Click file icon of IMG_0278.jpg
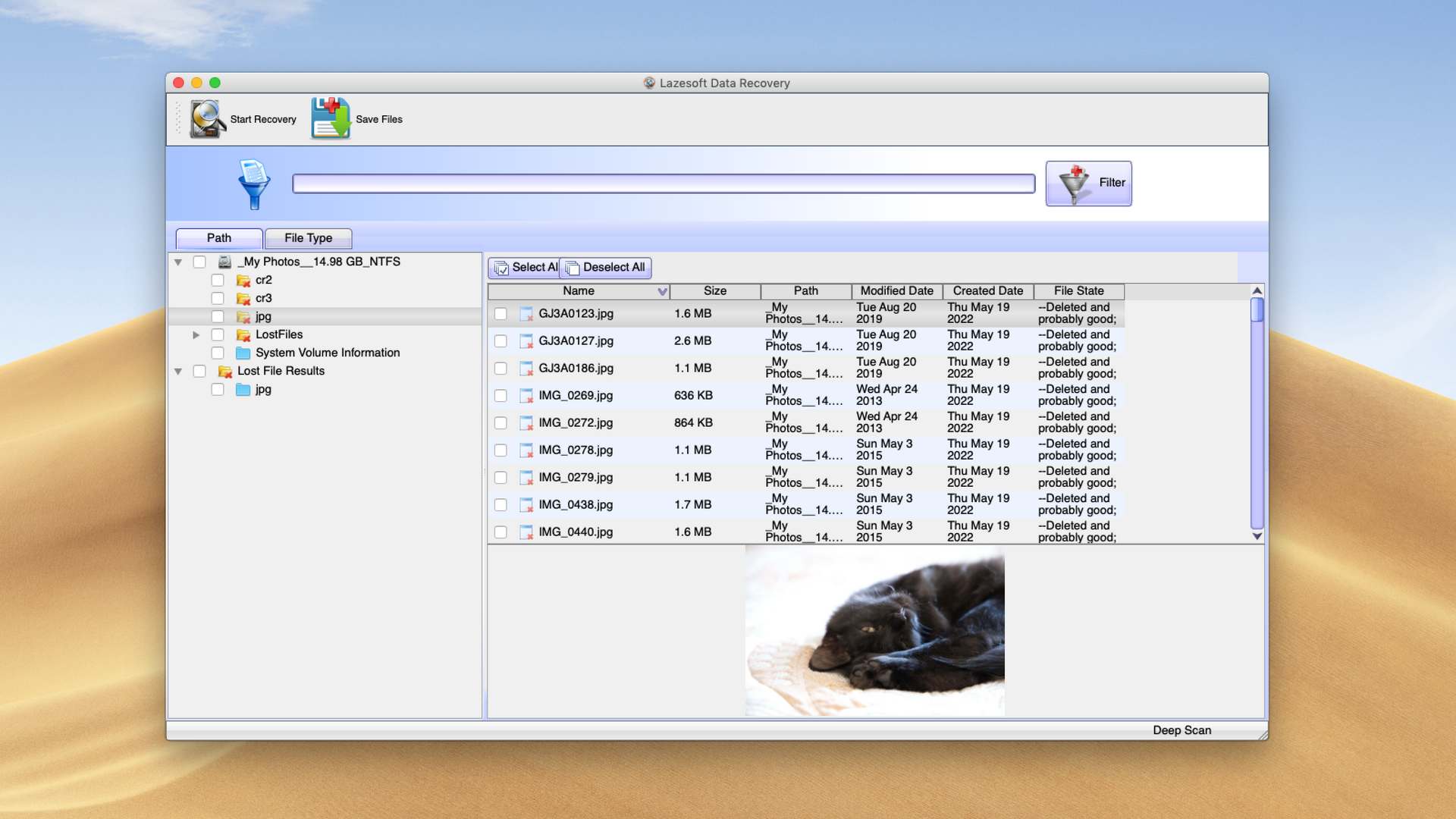1456x819 pixels. point(526,450)
